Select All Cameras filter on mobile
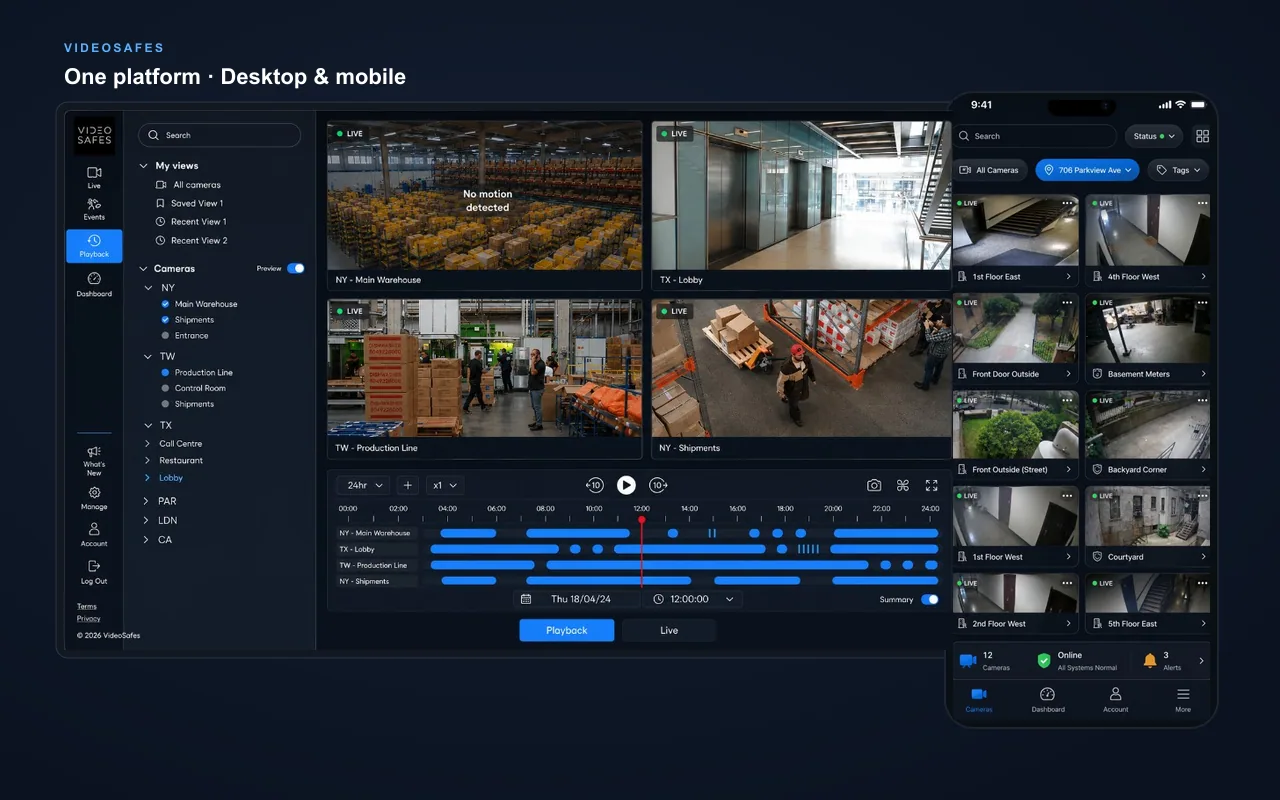 [989, 170]
